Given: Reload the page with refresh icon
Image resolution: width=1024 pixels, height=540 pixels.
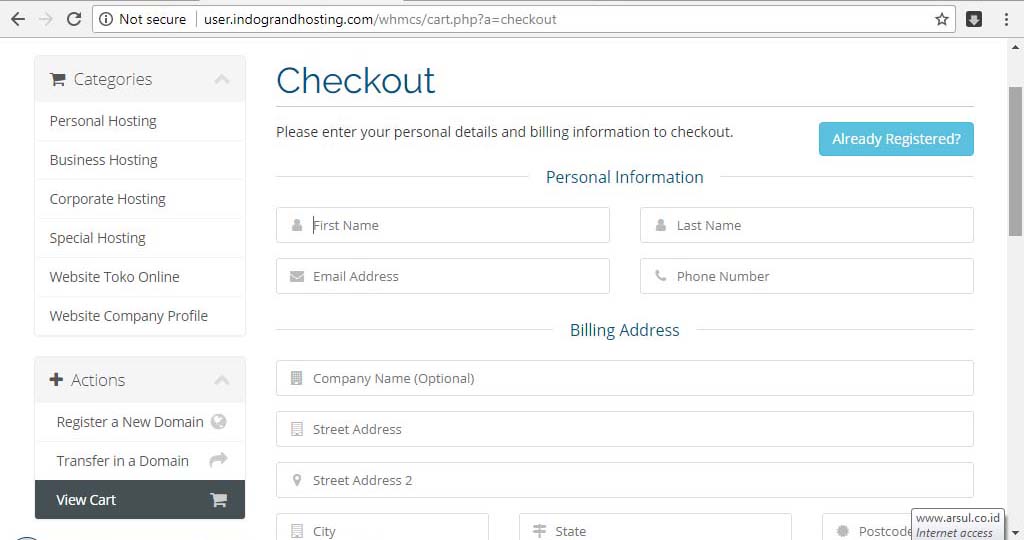Looking at the screenshot, I should [x=73, y=19].
